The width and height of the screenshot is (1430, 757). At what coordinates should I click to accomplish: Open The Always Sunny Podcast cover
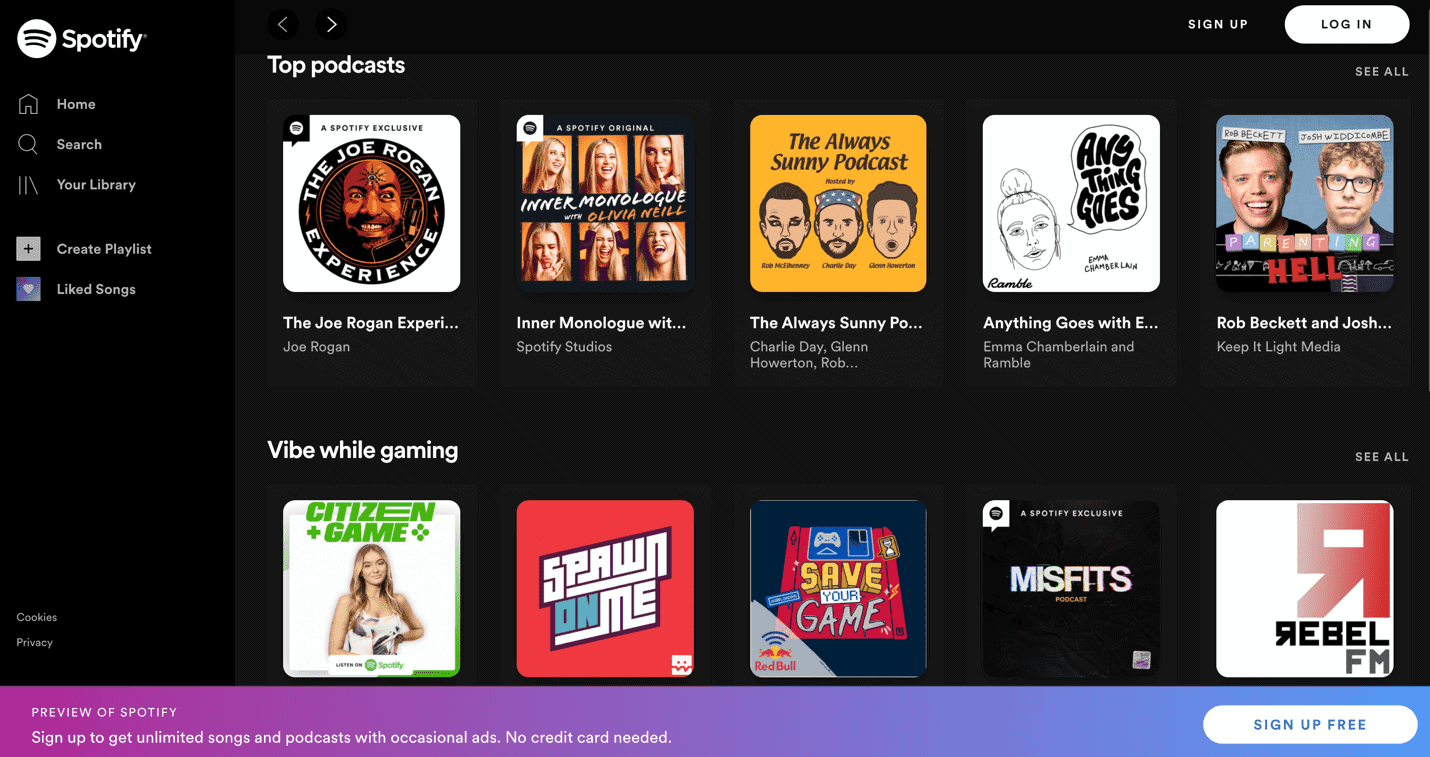838,203
